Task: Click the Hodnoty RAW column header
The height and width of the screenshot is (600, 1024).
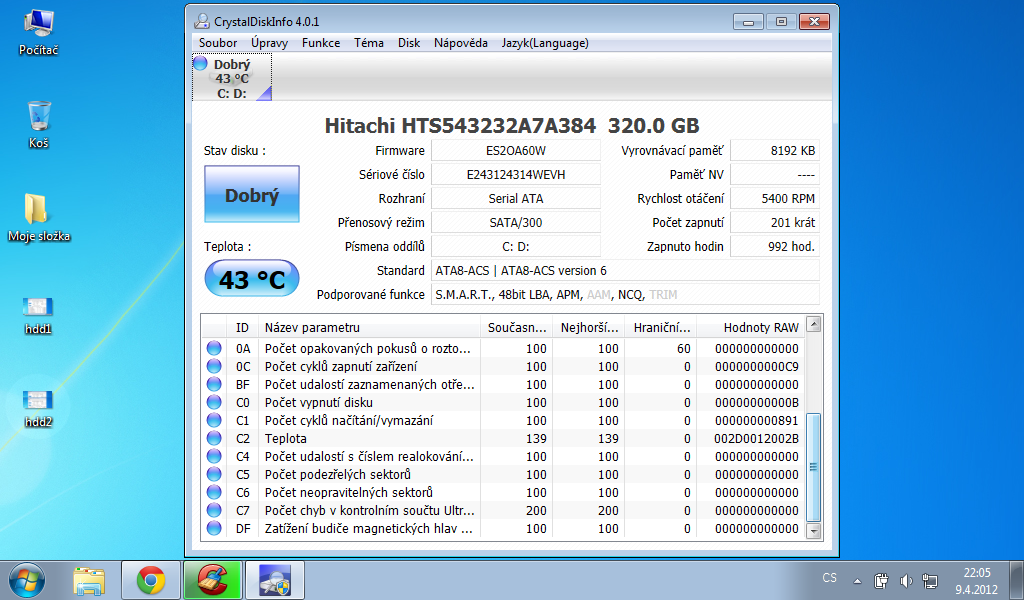Action: click(x=750, y=327)
